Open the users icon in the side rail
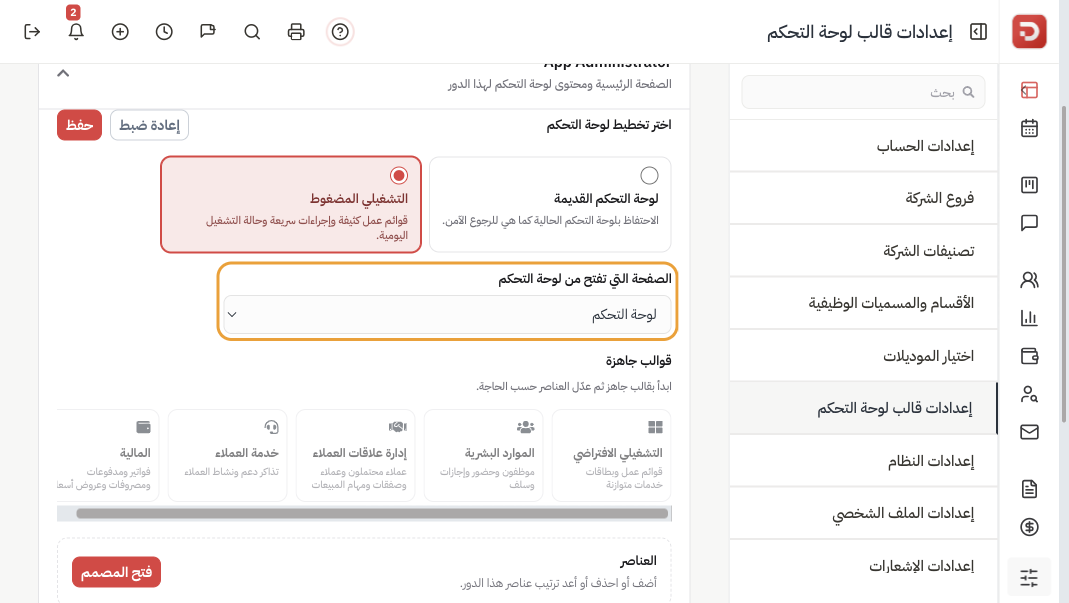Screen dimensions: 1069x603 1029,280
